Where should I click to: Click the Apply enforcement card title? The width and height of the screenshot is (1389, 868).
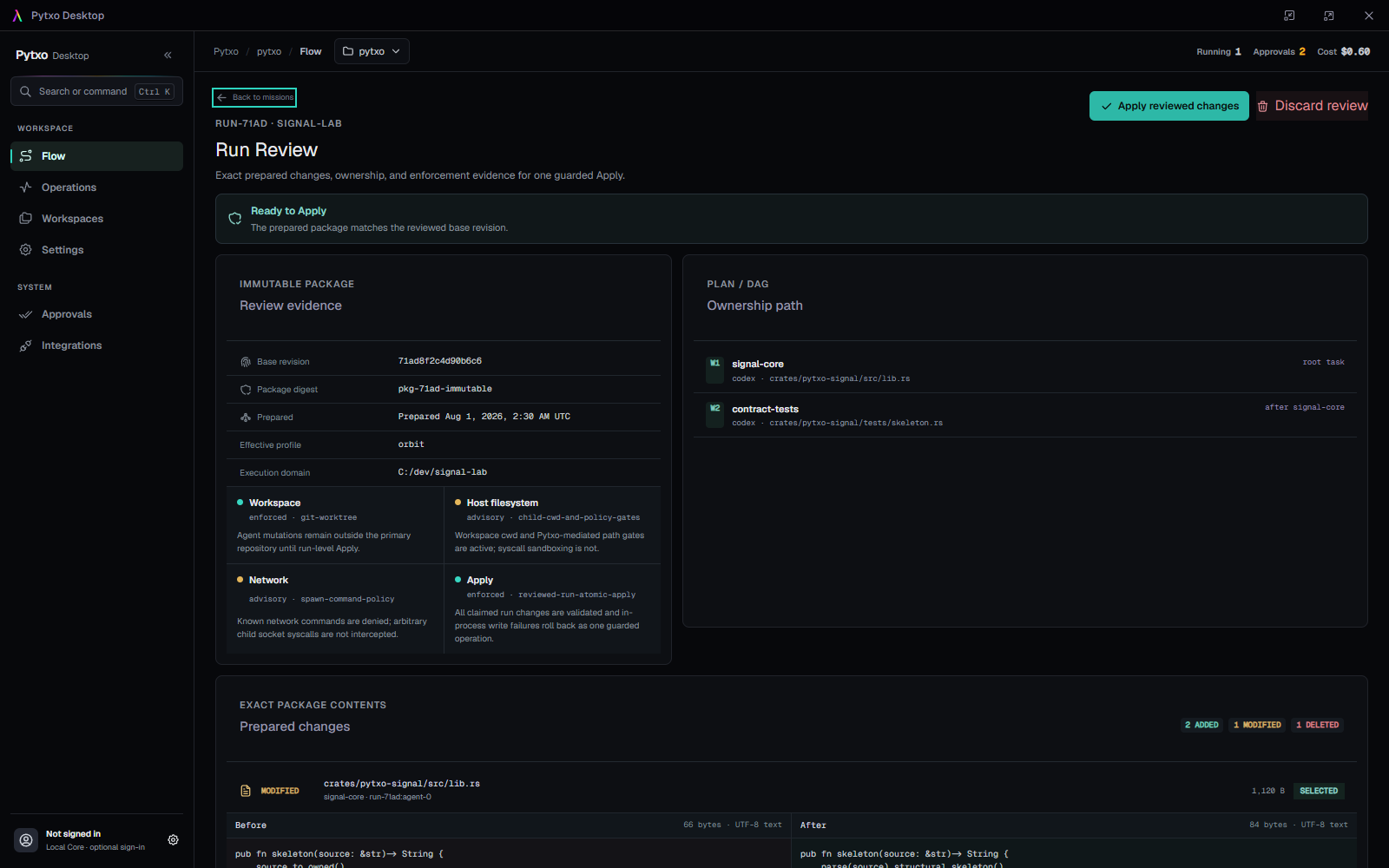pyautogui.click(x=480, y=581)
